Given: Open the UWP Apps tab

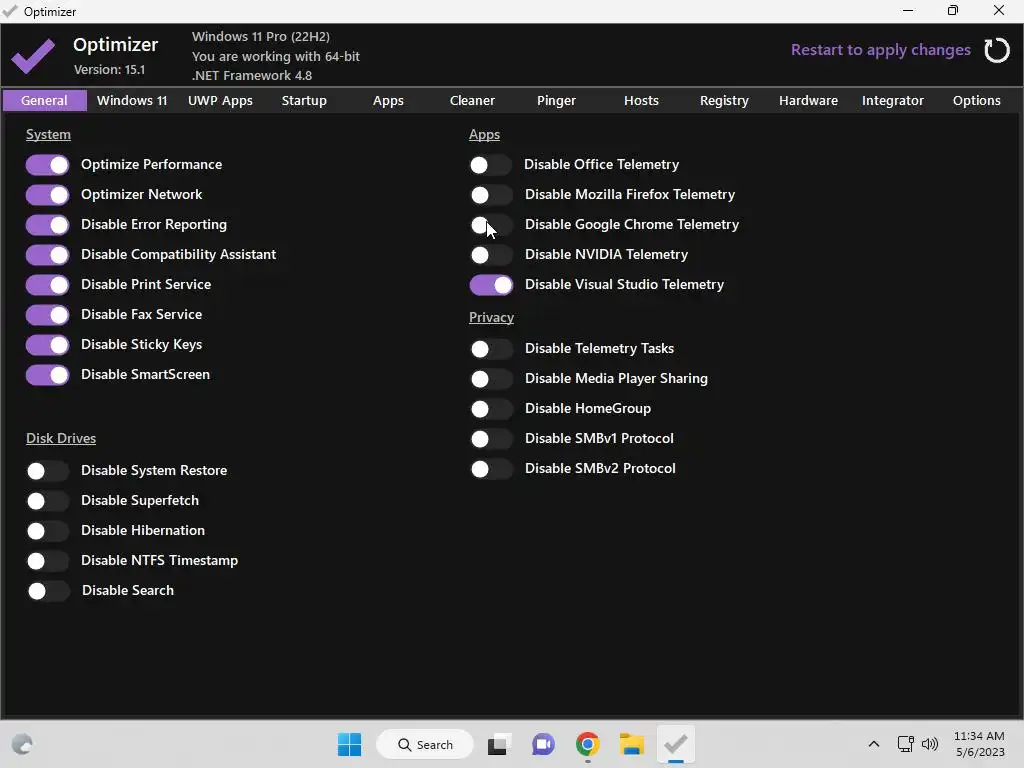Looking at the screenshot, I should (220, 101).
